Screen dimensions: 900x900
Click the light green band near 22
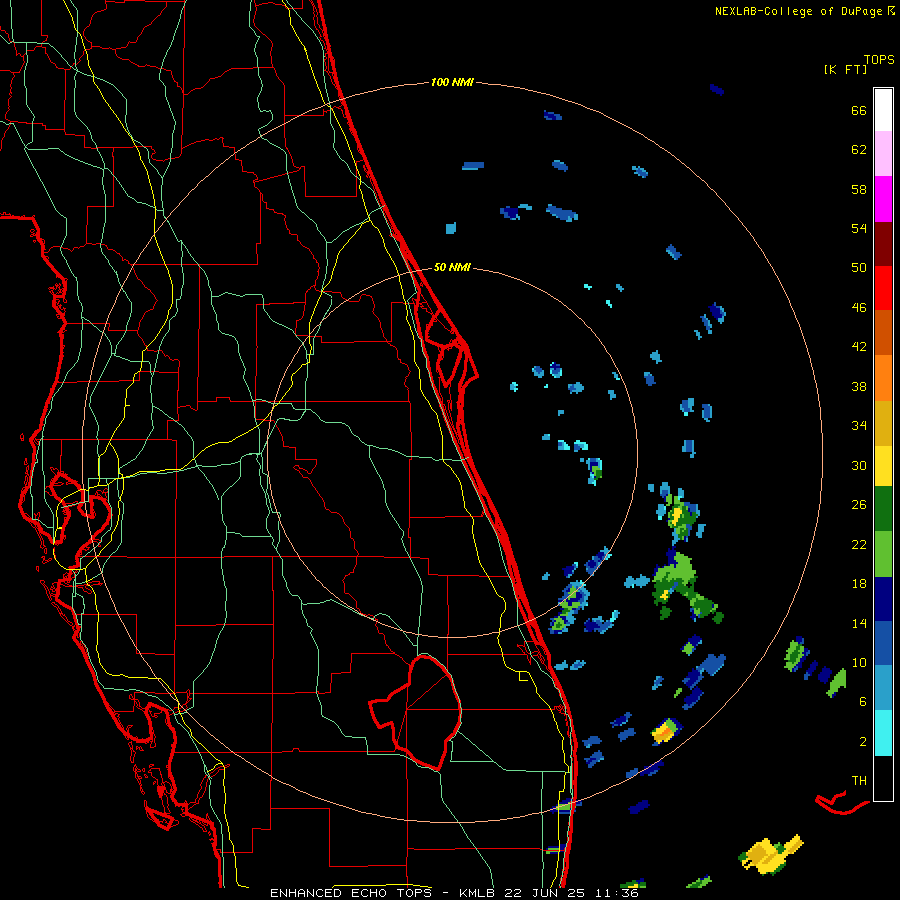[x=883, y=554]
